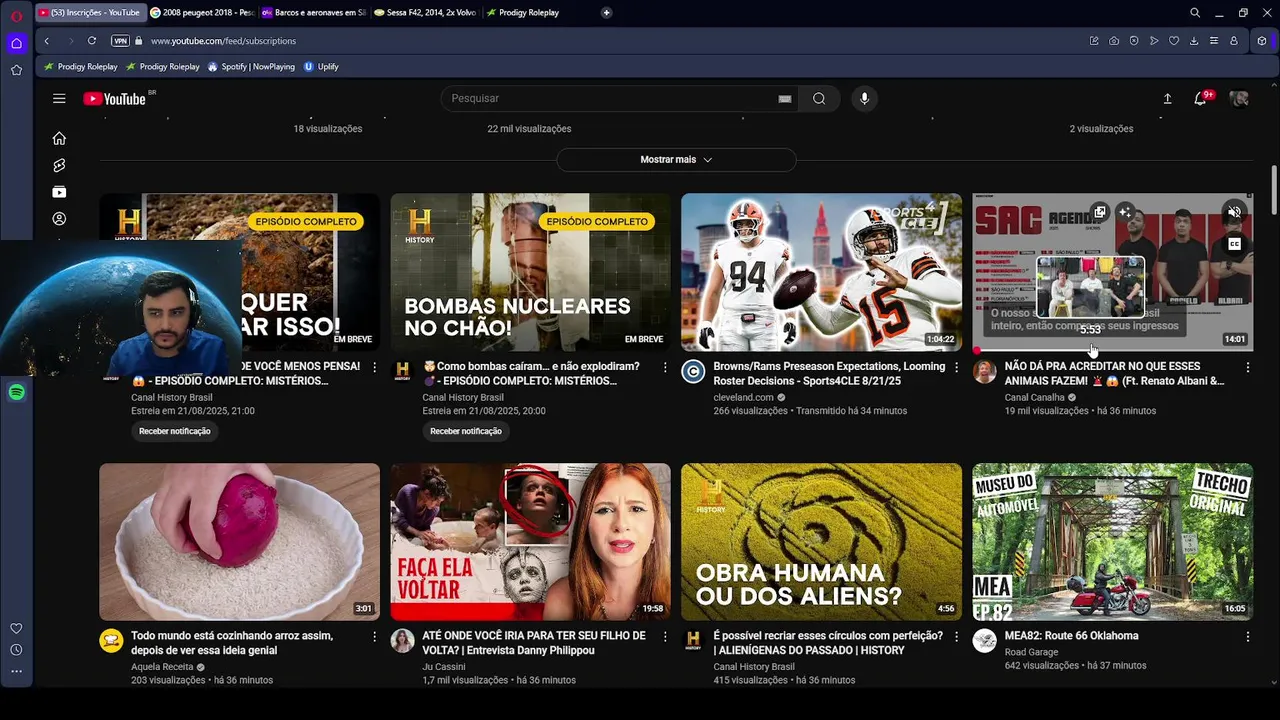Click the page vertical scrollbar thumb

point(1274,188)
